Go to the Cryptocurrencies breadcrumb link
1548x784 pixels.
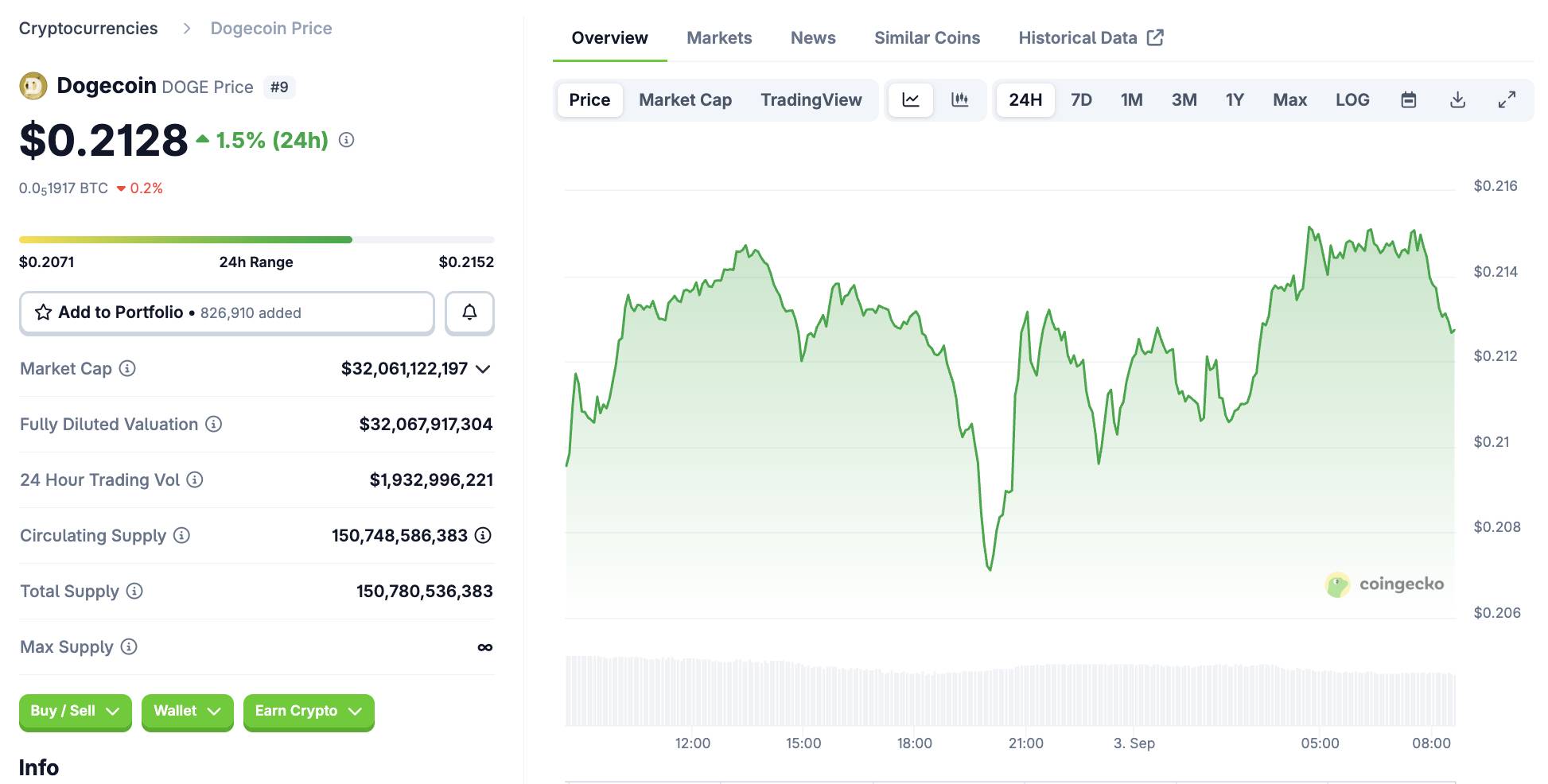[88, 28]
